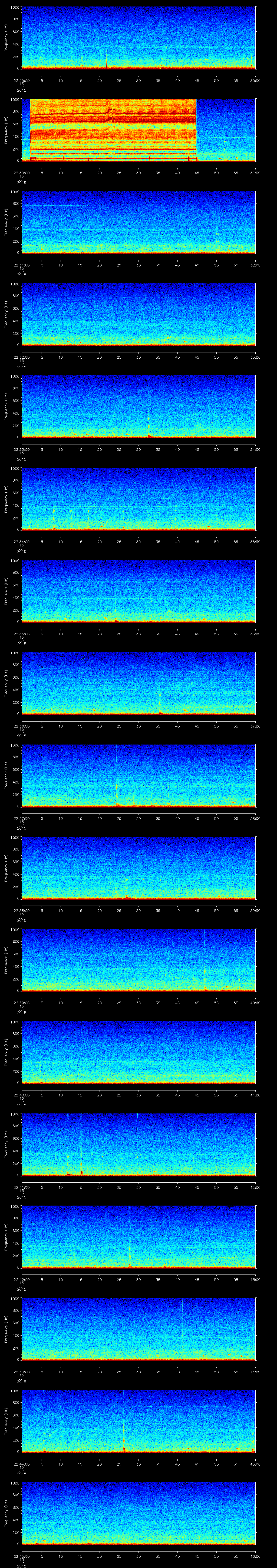Image resolution: width=277 pixels, height=1568 pixels.
Task: Click the 22:39:00 start timestamp label
Action: [x=21, y=1003]
